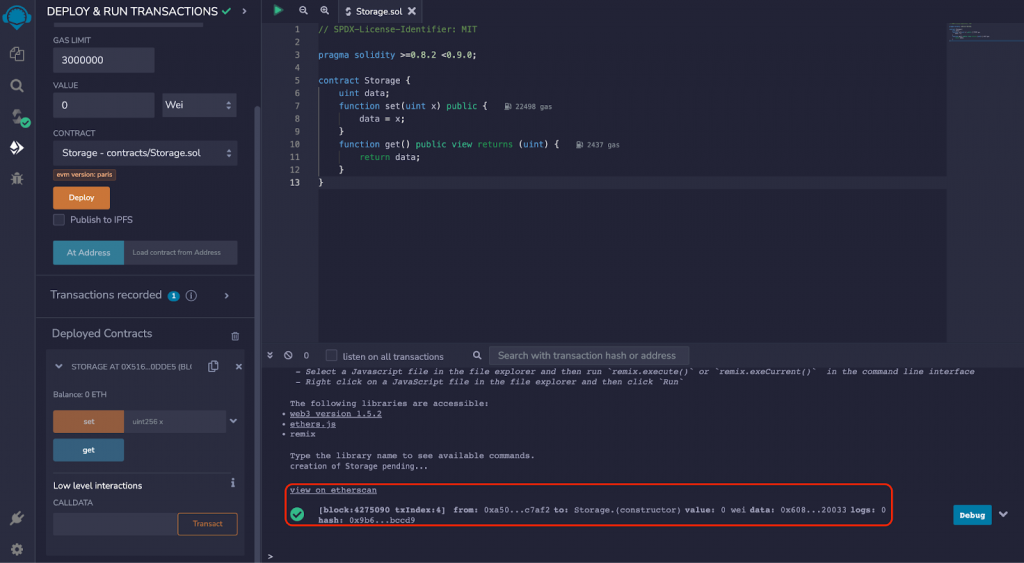Click the pending transactions count 0

click(306, 355)
